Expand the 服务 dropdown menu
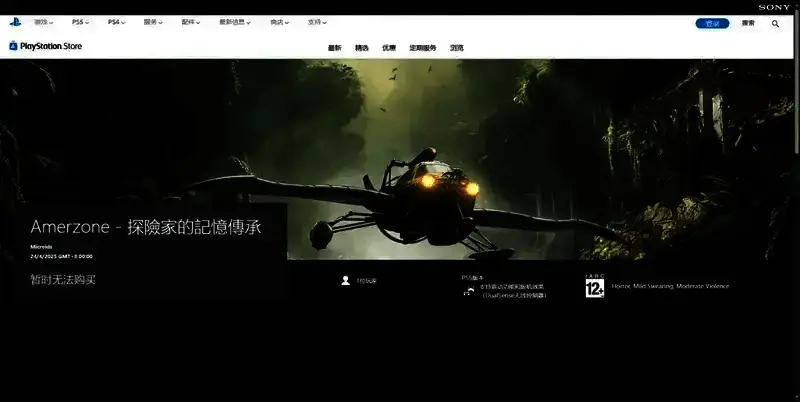 [153, 22]
